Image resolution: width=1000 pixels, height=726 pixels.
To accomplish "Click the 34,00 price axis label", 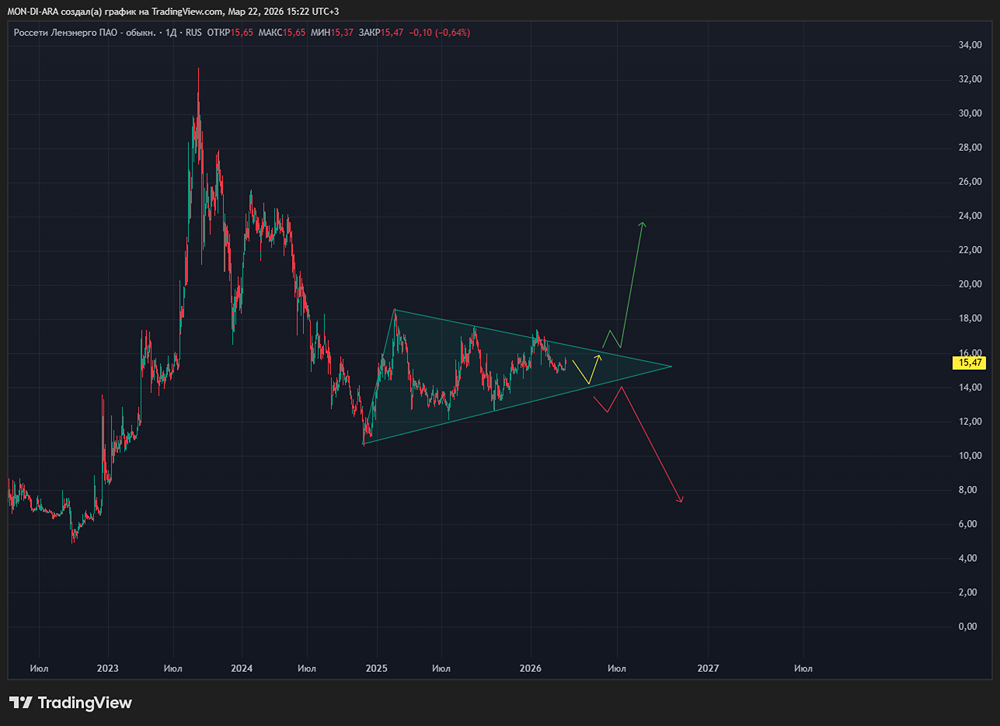I will [x=970, y=45].
